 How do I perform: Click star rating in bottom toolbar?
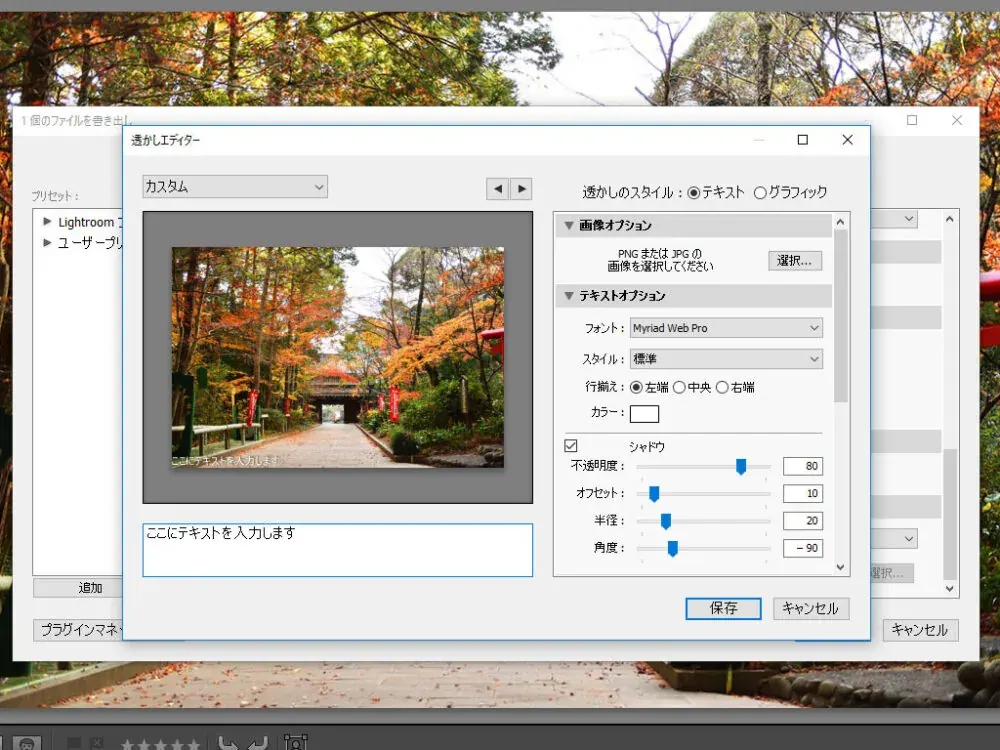coord(161,745)
